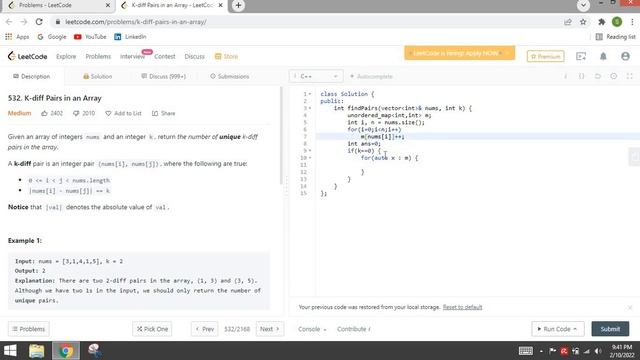Like the problem with thumbs up

44,113
